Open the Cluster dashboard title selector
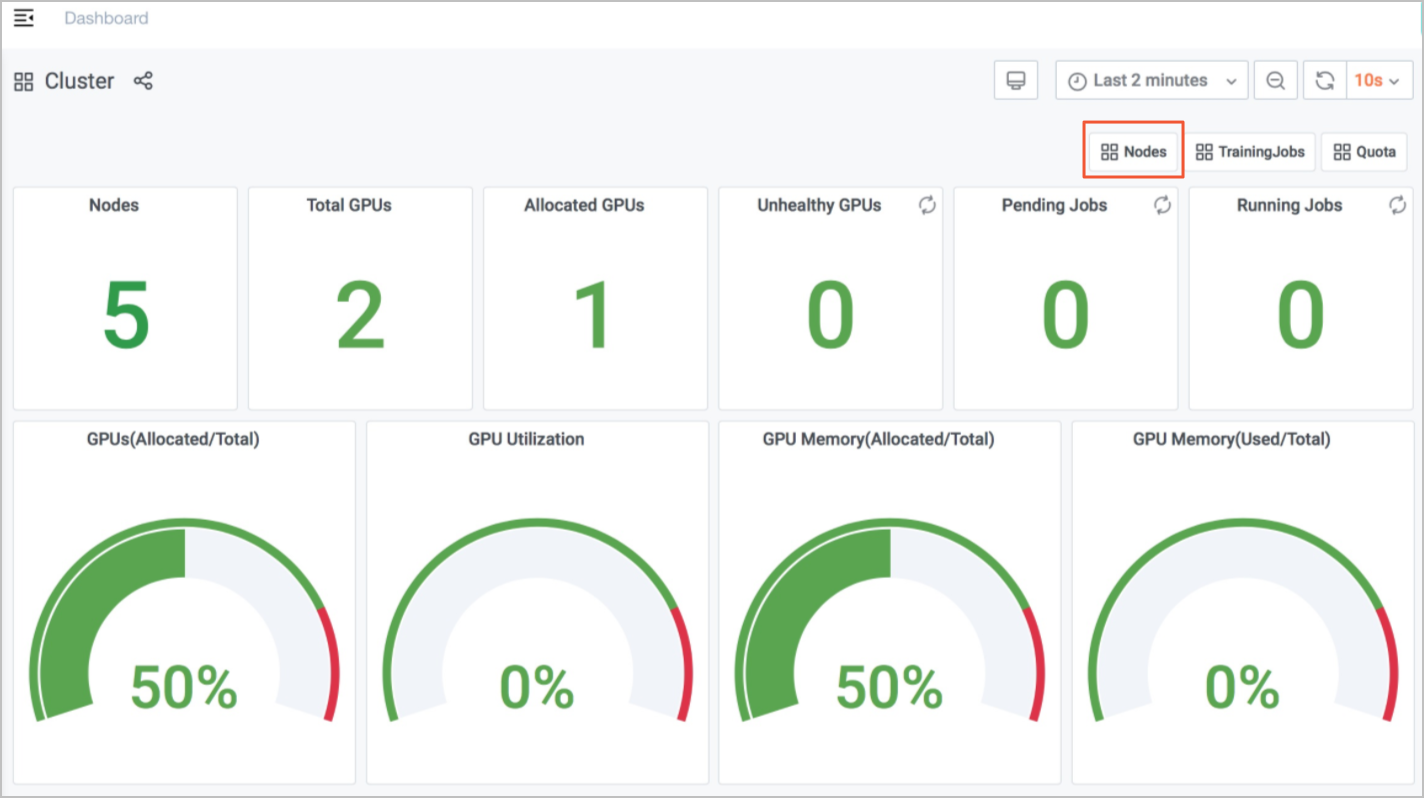1424x798 pixels. click(79, 81)
